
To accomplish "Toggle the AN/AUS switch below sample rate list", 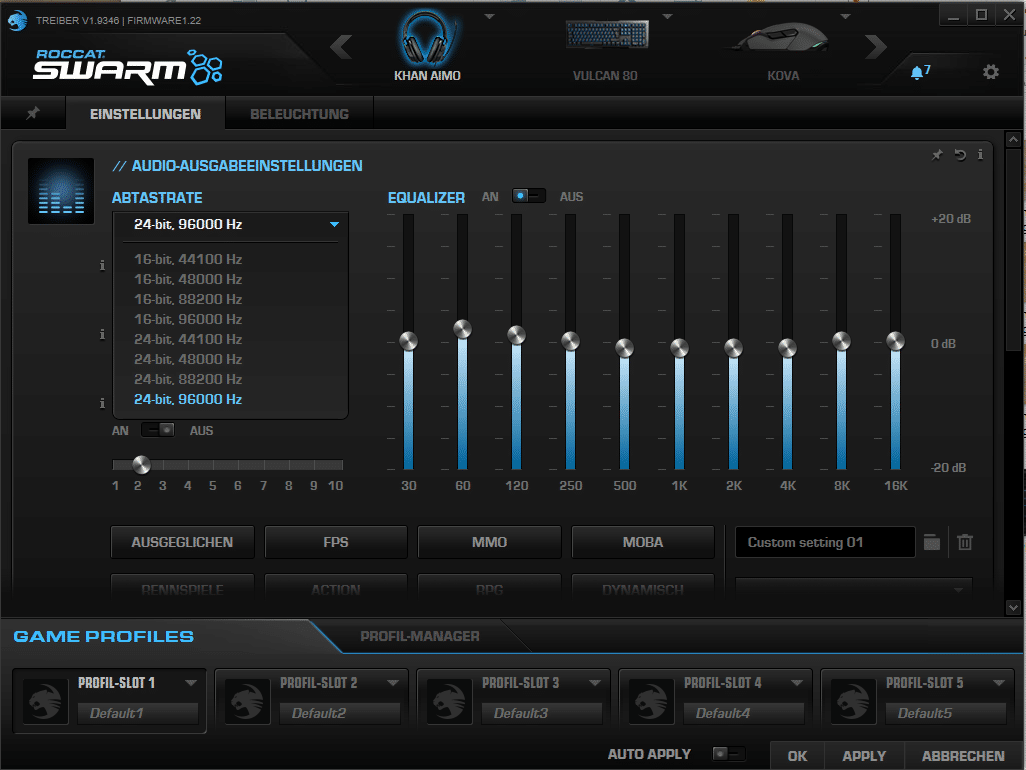I will 158,430.
